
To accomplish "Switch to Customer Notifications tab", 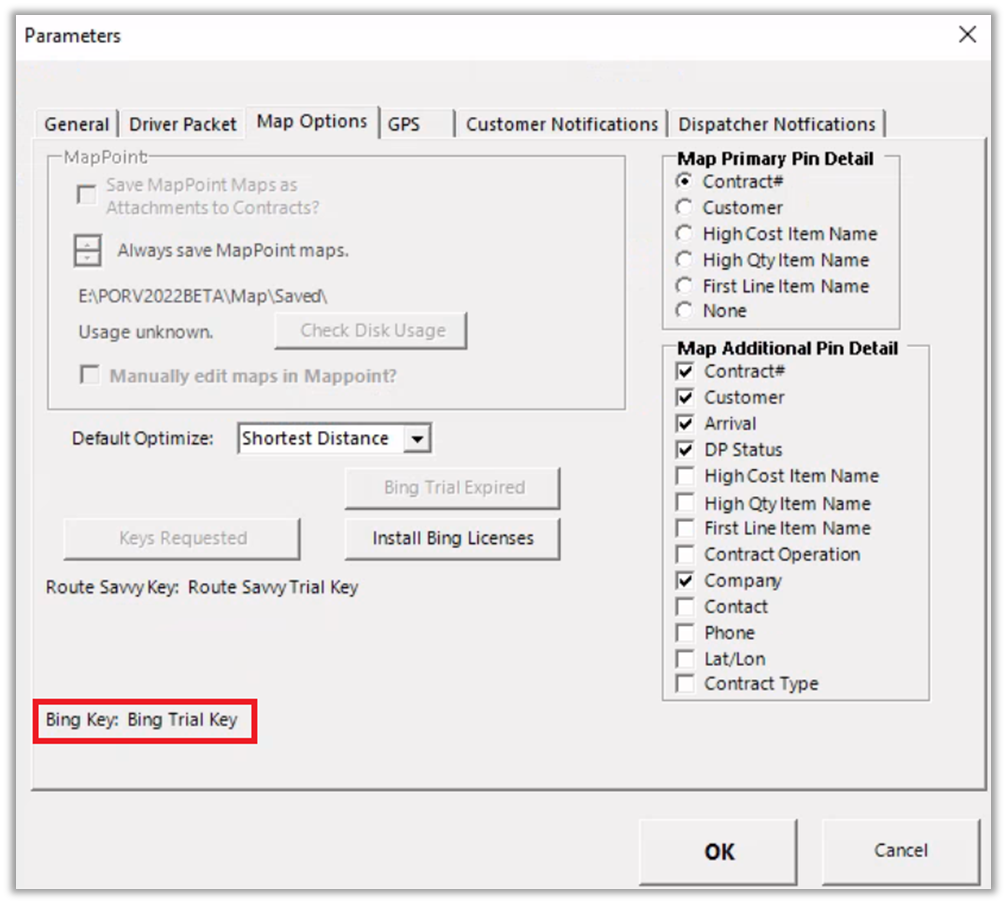I will point(561,125).
